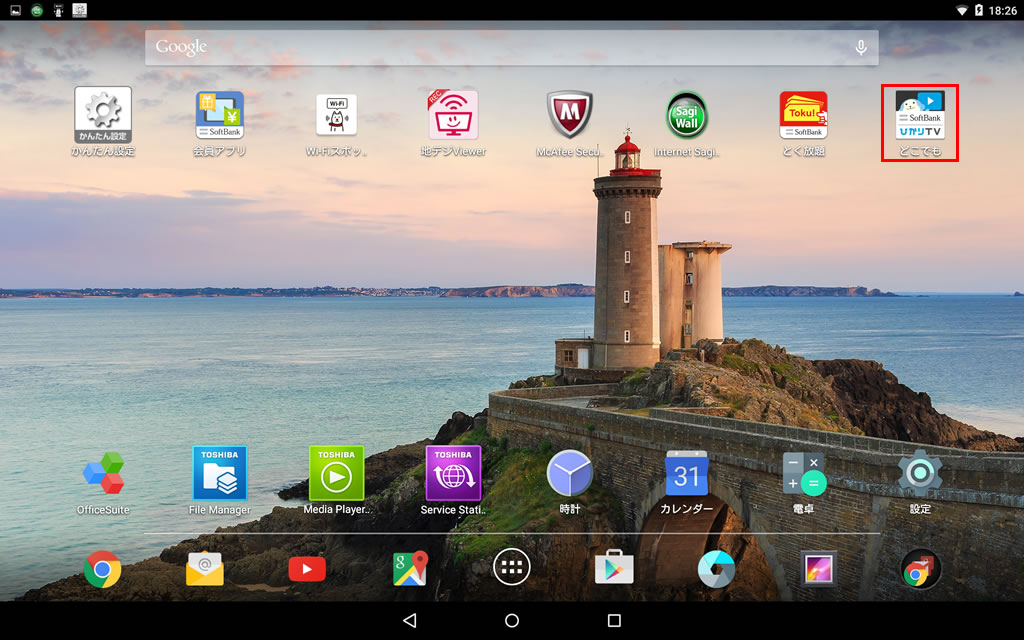
Task: Launch Toshiba Service Station
Action: (453, 474)
